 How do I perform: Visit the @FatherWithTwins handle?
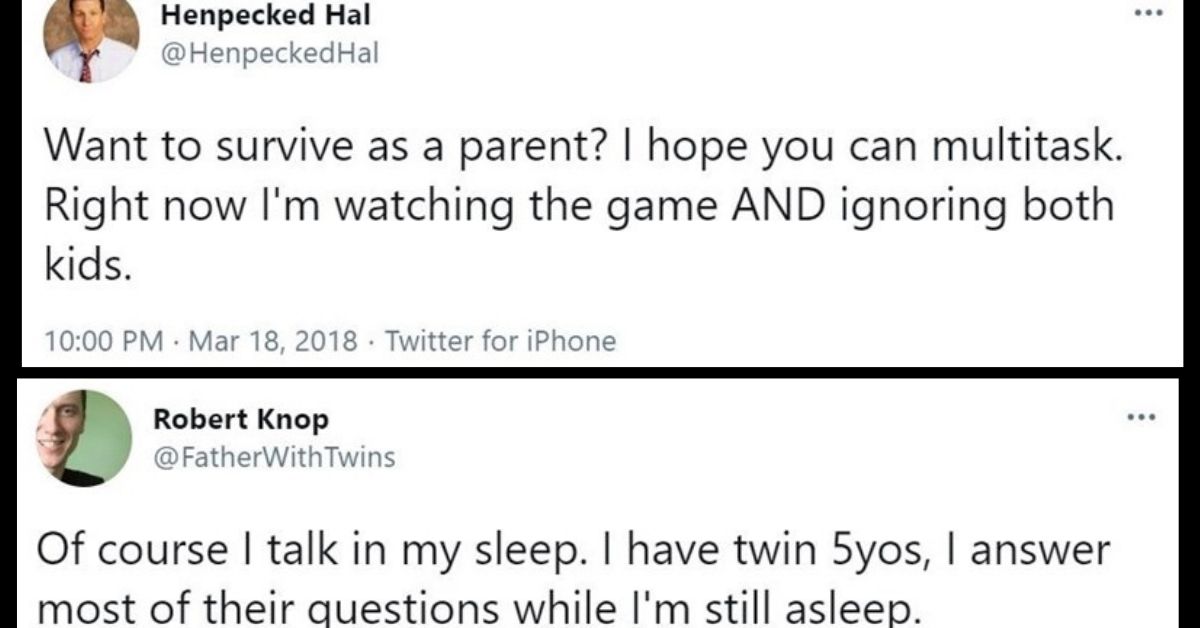(x=274, y=457)
